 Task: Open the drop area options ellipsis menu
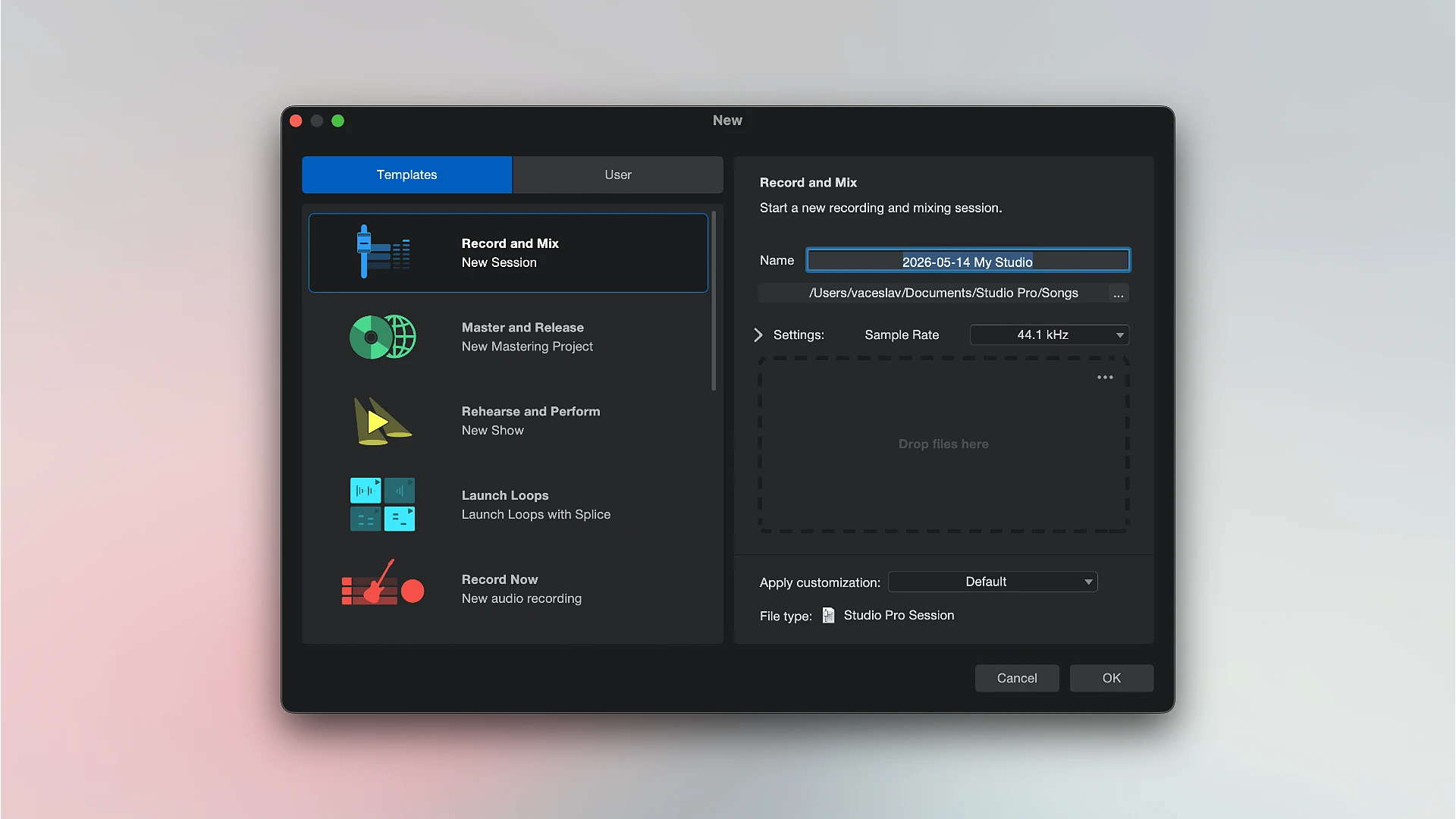click(1105, 377)
